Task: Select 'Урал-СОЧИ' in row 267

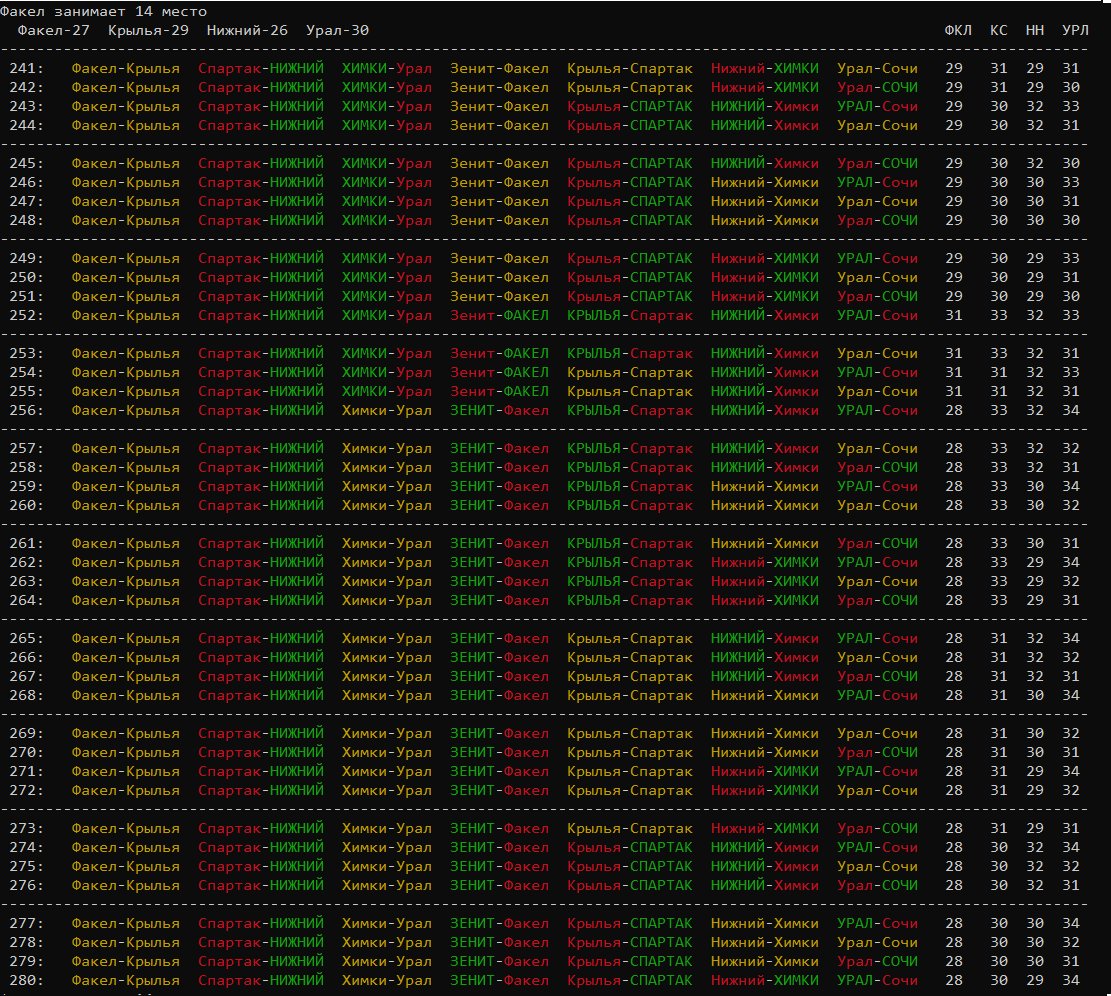Action: [x=877, y=677]
